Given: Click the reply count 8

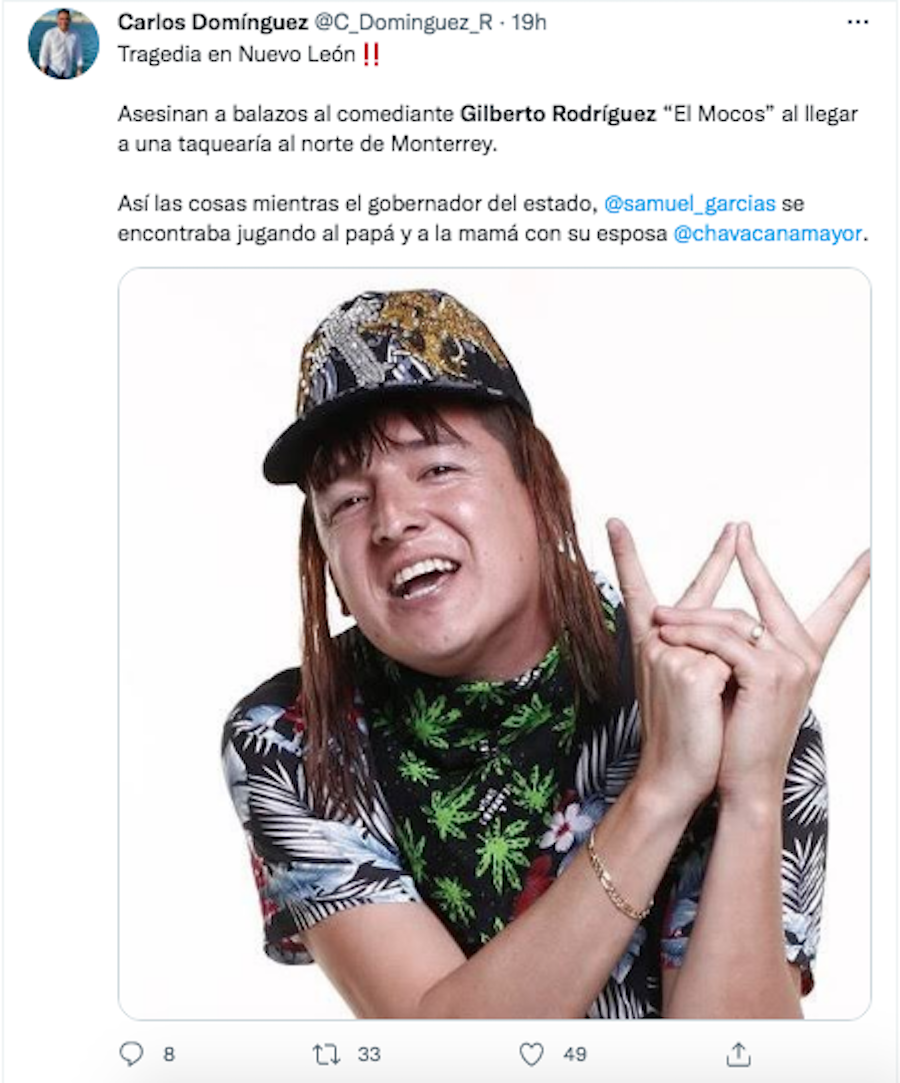Looking at the screenshot, I should 169,1054.
